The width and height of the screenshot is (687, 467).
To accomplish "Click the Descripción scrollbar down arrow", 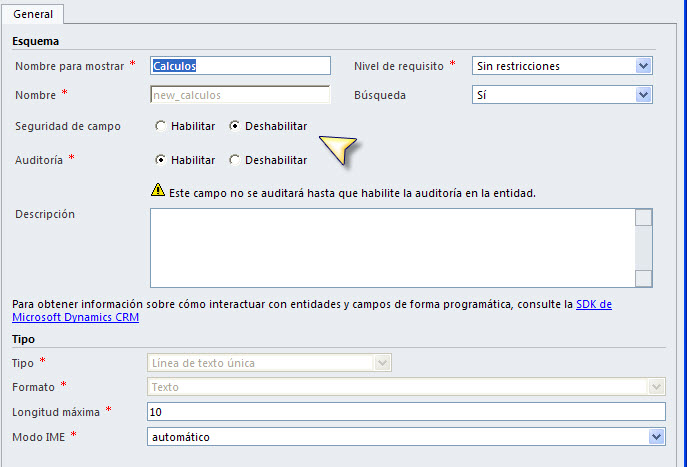I will tap(644, 279).
